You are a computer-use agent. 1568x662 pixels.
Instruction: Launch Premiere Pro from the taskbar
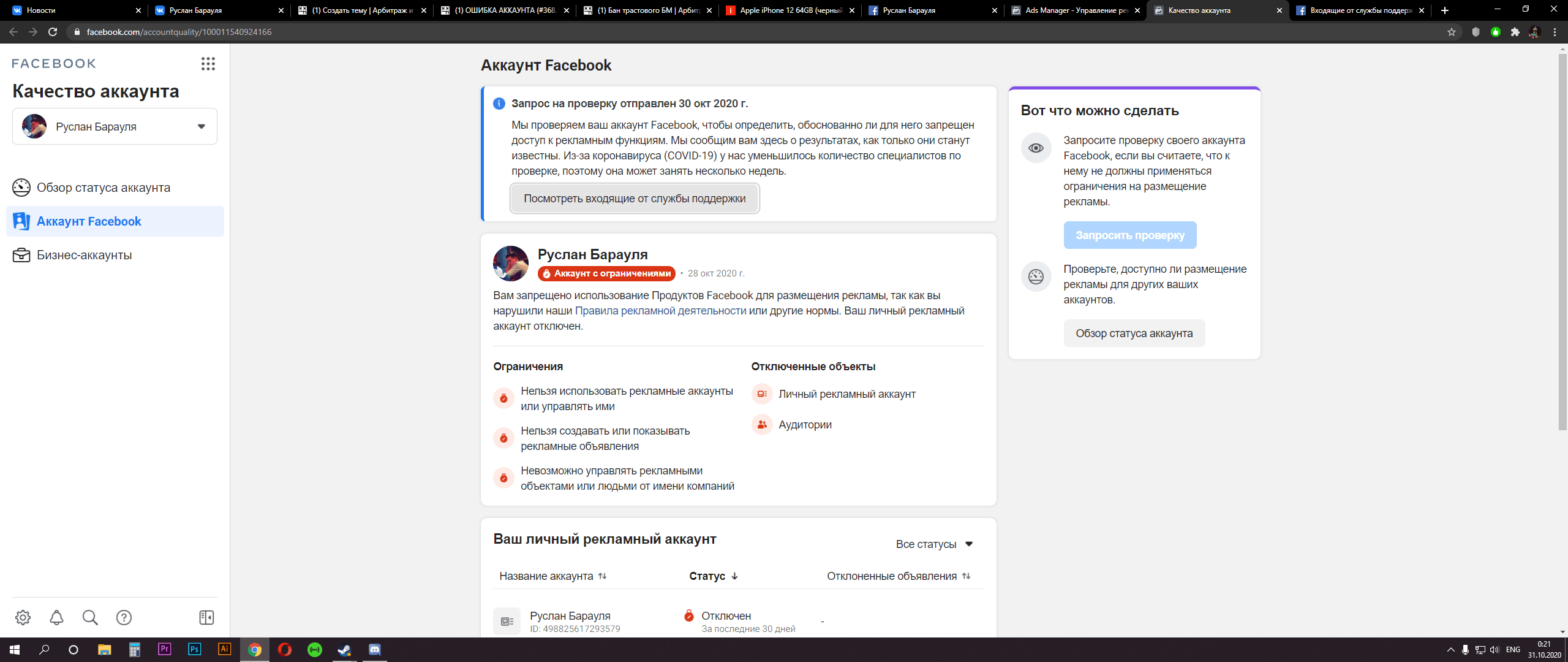pyautogui.click(x=164, y=649)
